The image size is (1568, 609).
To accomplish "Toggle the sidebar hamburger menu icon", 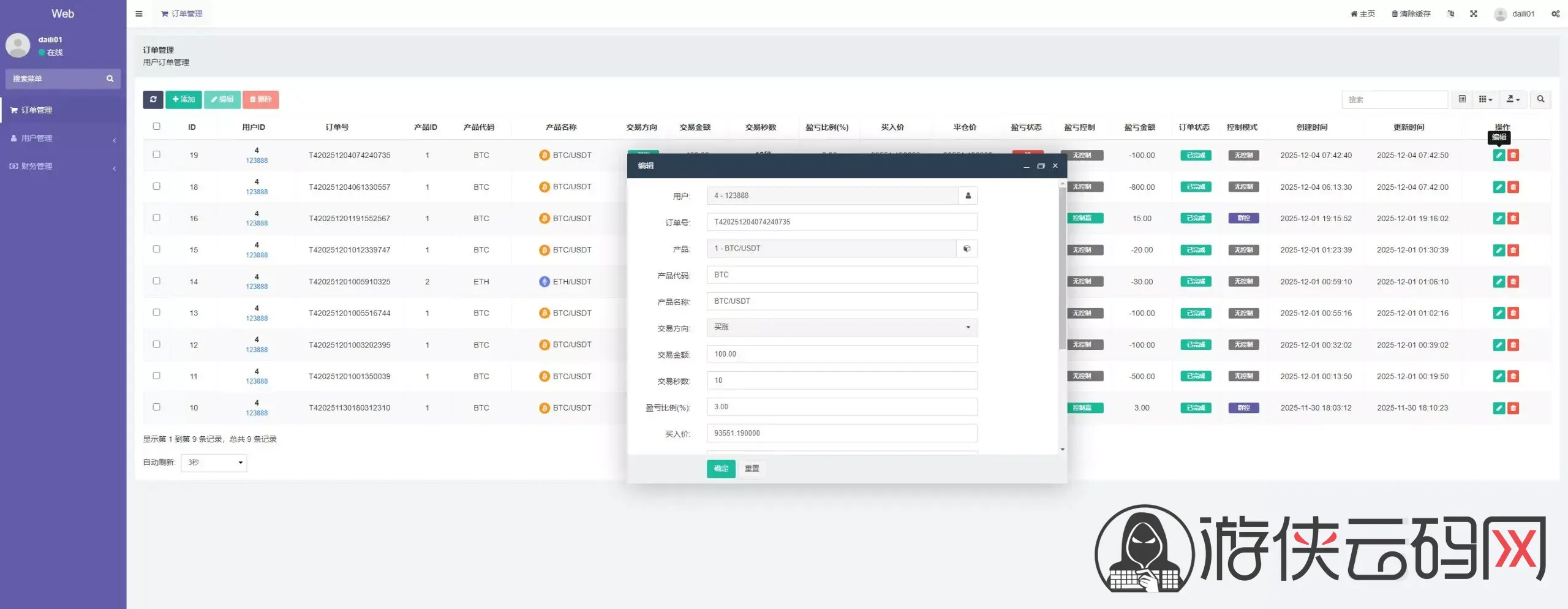I will click(x=139, y=13).
